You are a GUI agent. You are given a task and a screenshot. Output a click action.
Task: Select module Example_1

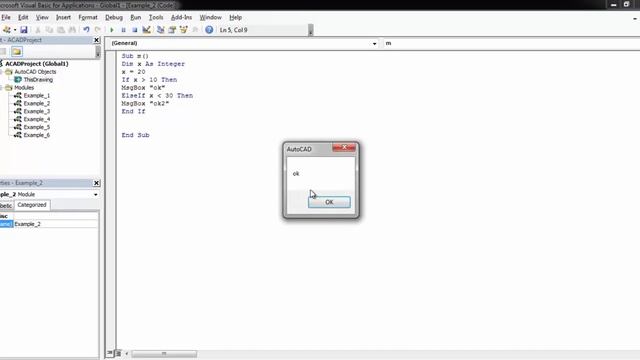pos(36,96)
